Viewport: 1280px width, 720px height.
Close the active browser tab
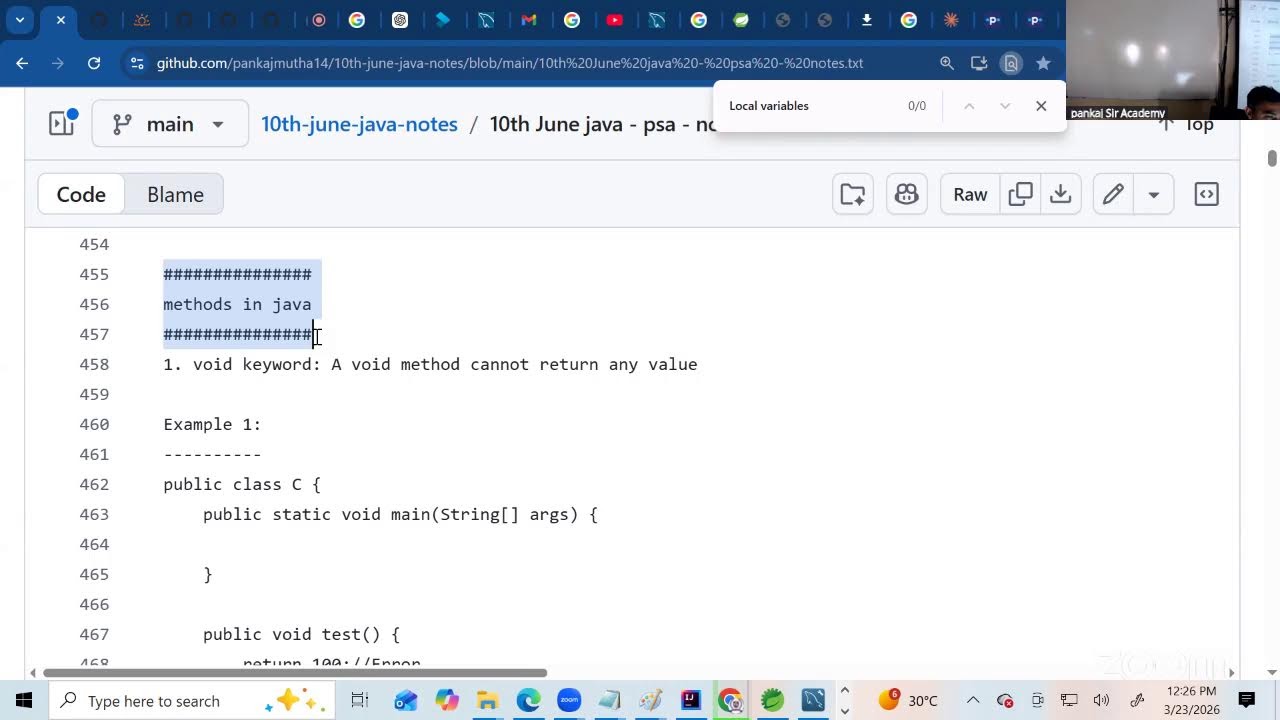pyautogui.click(x=61, y=20)
